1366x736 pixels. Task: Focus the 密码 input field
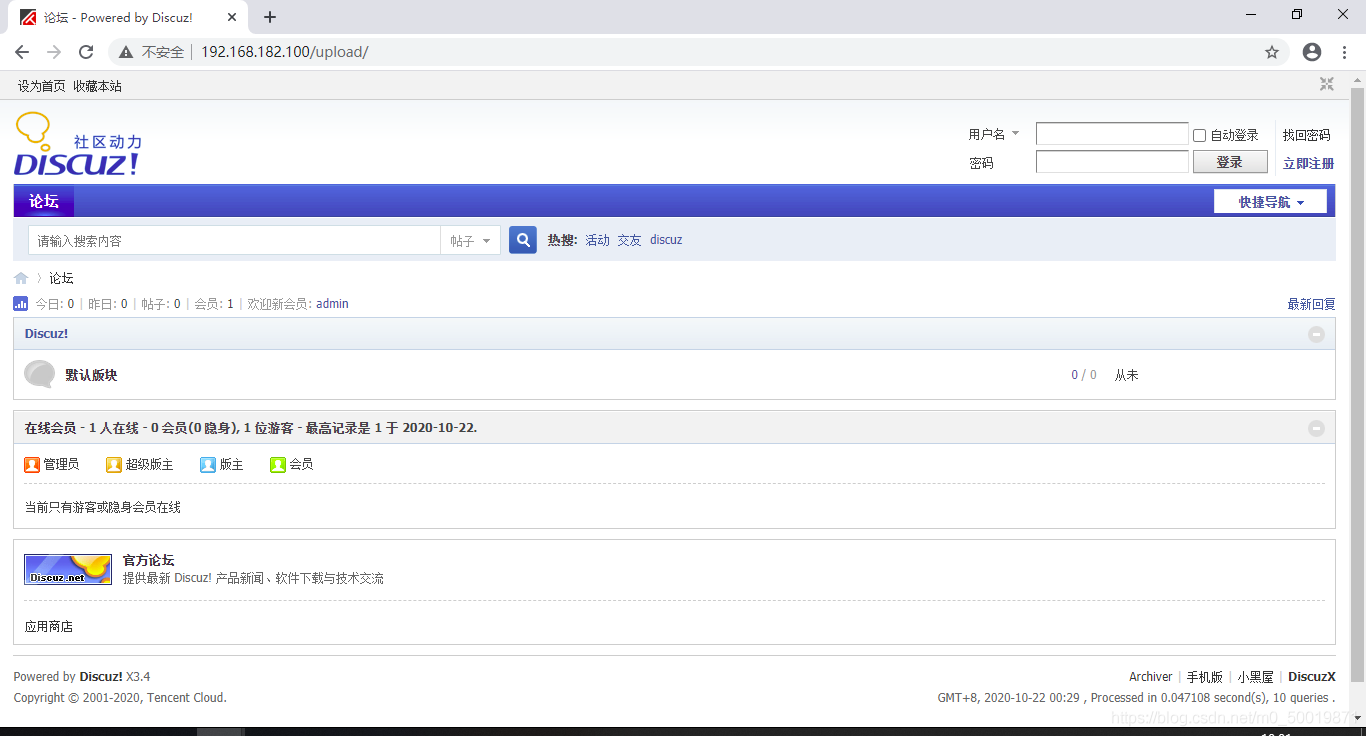point(1112,162)
